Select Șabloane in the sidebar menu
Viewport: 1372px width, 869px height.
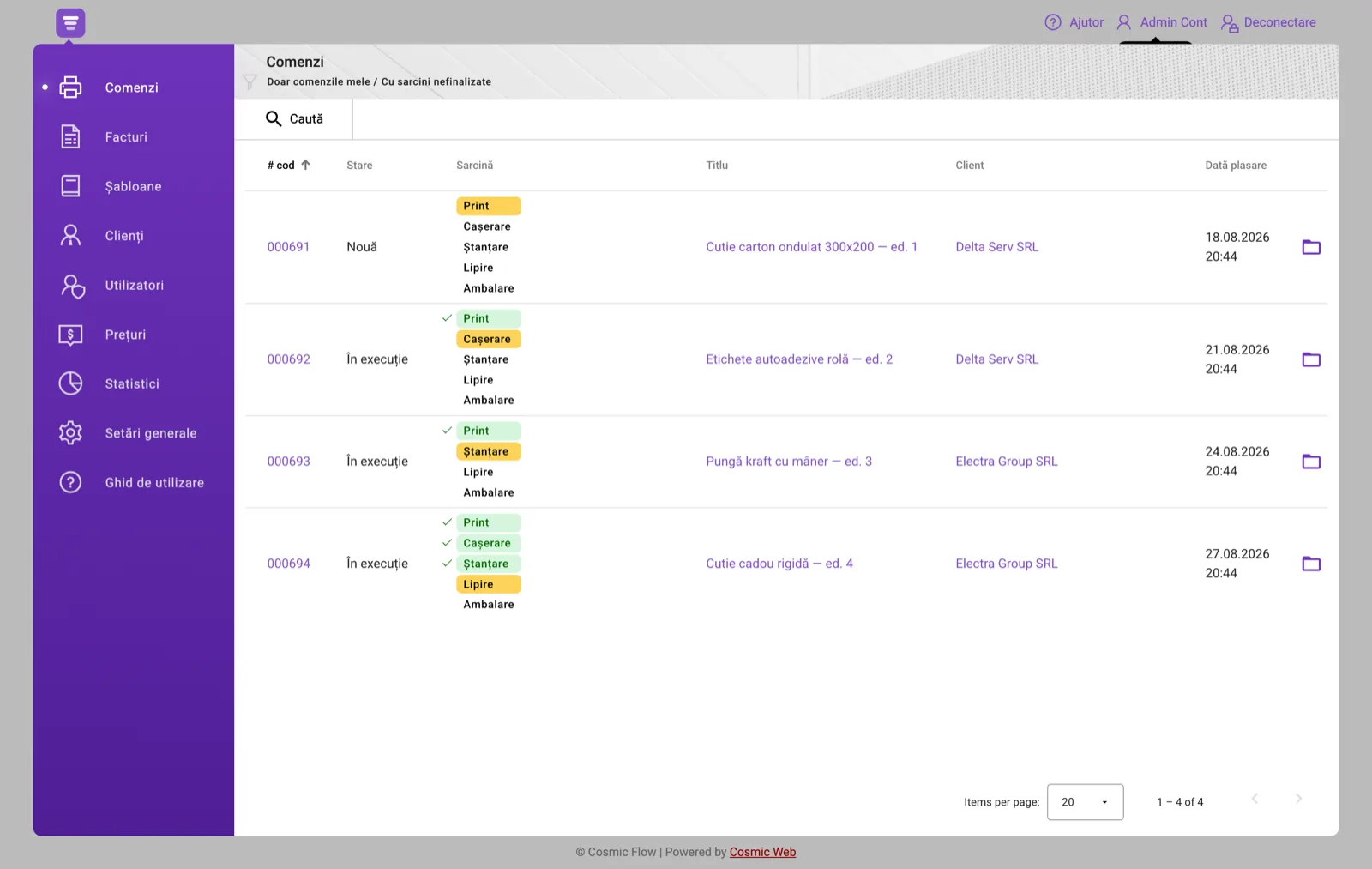click(133, 186)
